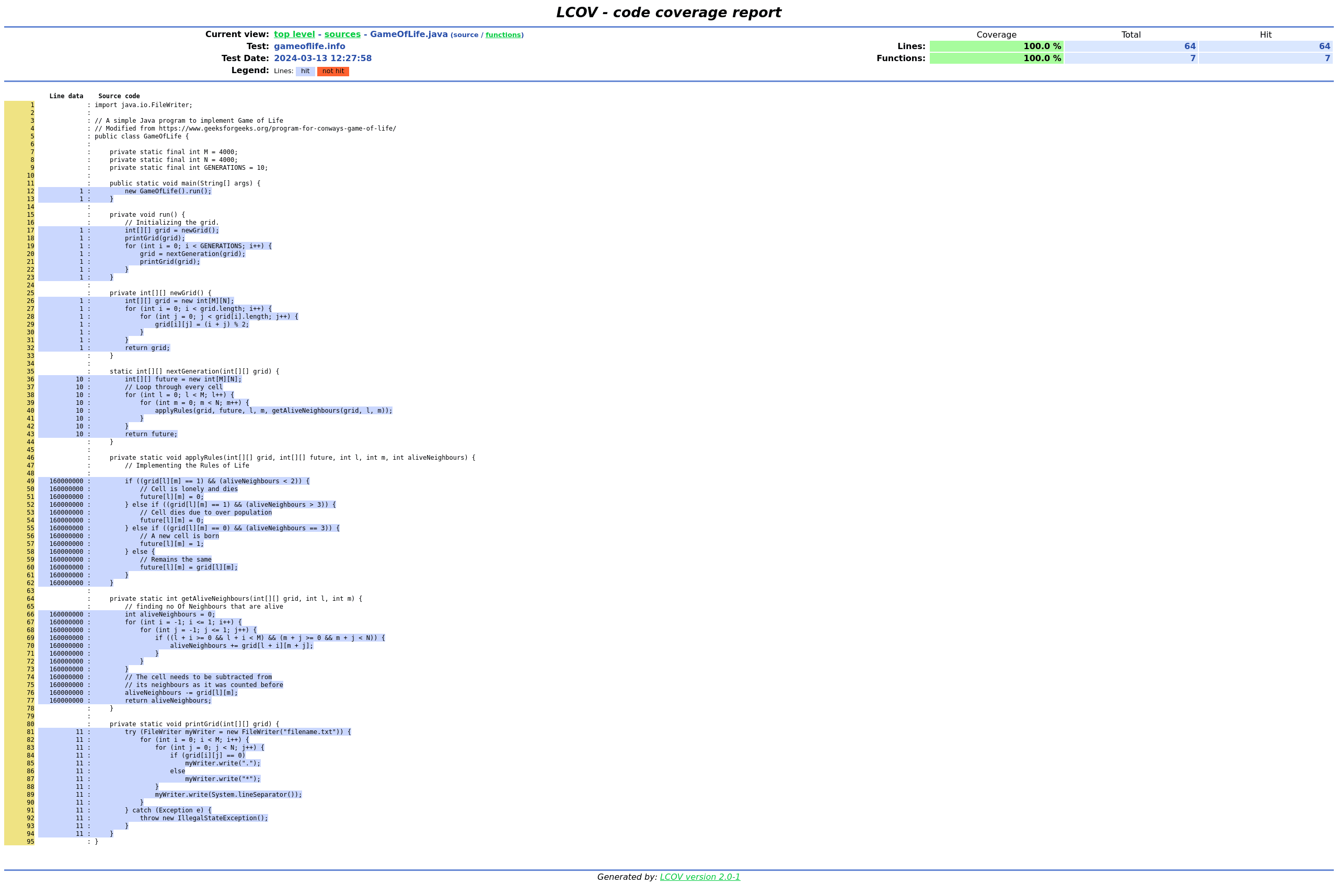This screenshot has height=896, width=1338.
Task: Click the 'Source code' column header
Action: pos(119,96)
